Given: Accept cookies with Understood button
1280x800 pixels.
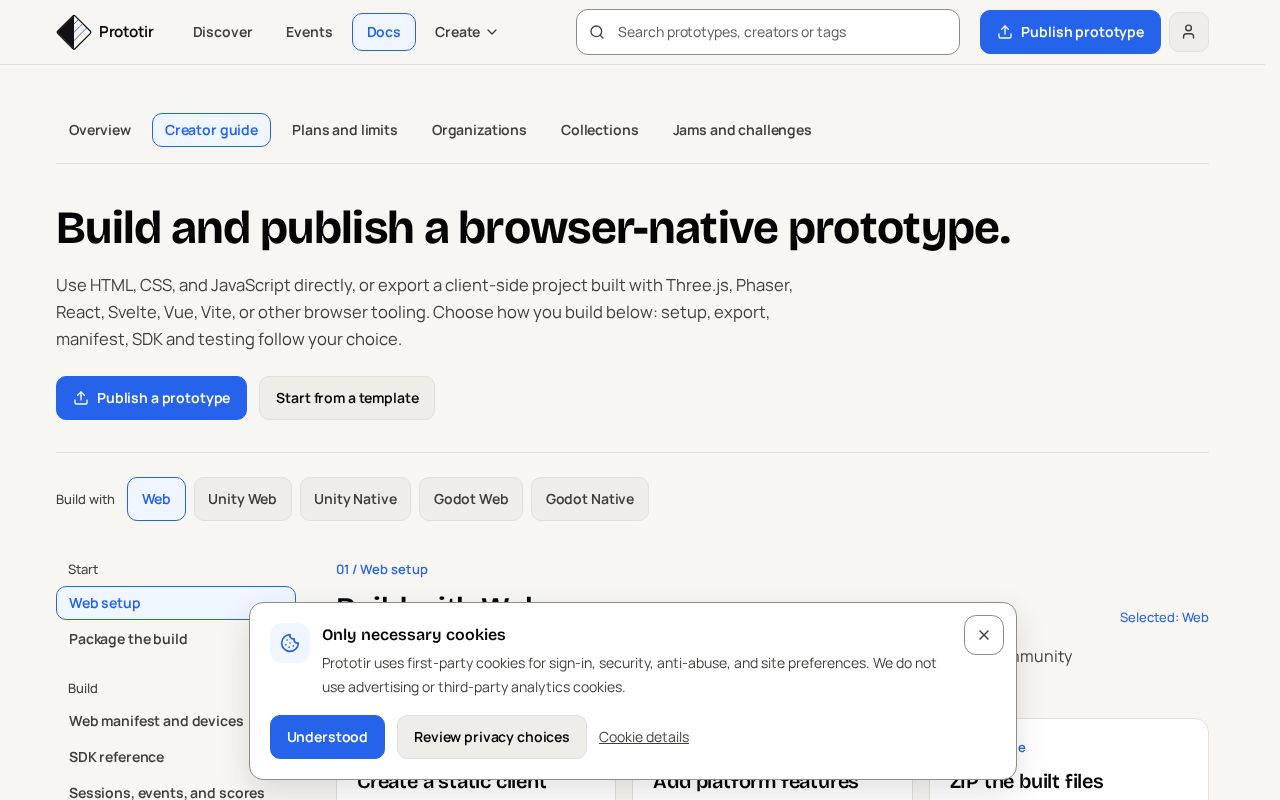Looking at the screenshot, I should click(327, 737).
